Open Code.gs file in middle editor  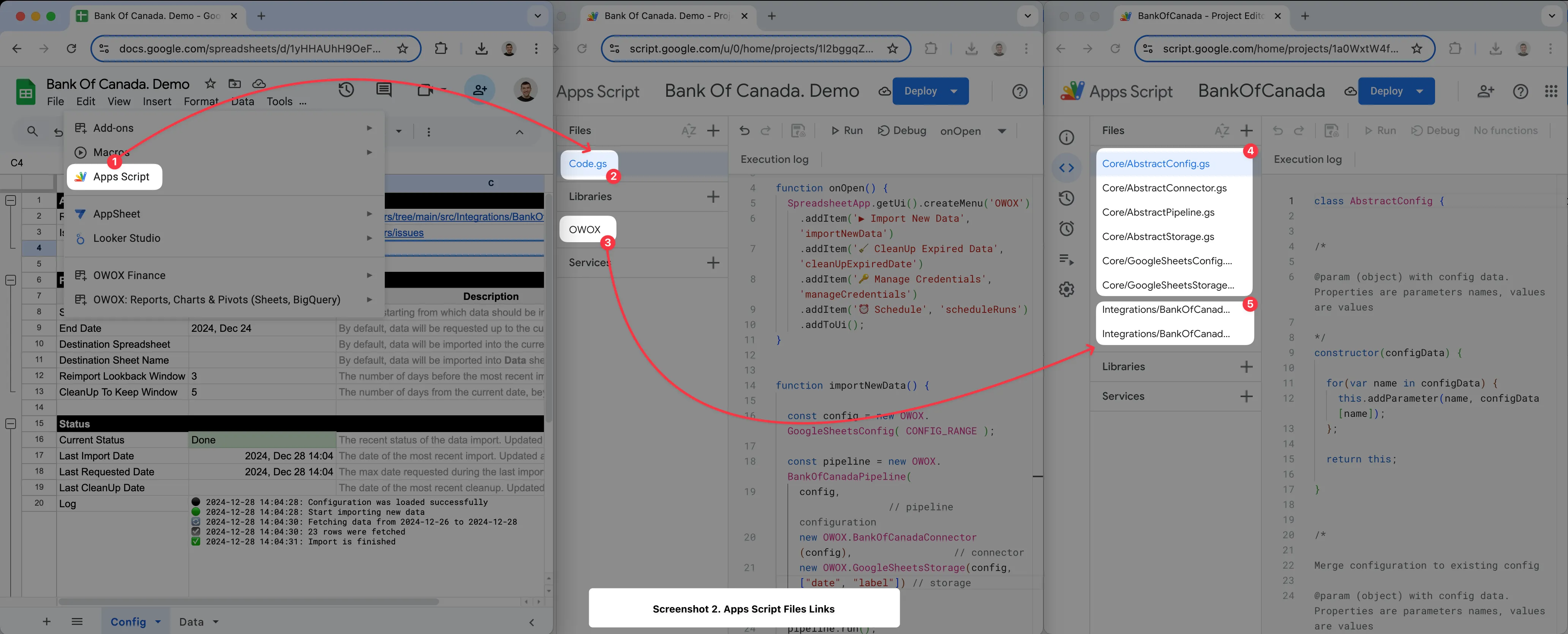(588, 164)
